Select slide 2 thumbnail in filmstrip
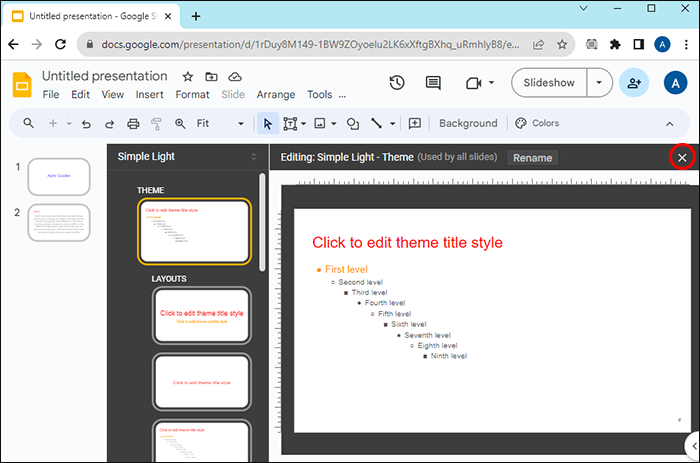Screen dimensions: 700x463 [x=59, y=222]
